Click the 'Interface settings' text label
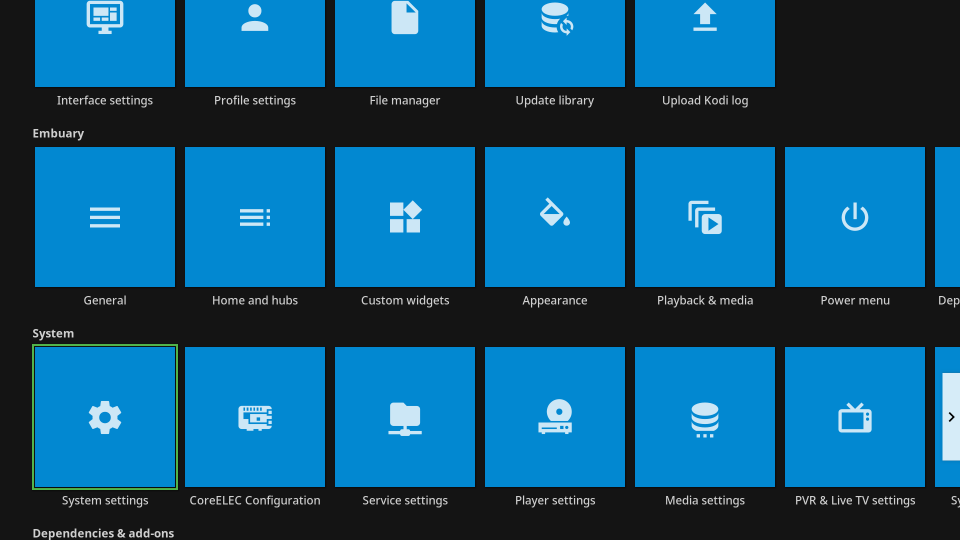960x540 pixels. (105, 101)
